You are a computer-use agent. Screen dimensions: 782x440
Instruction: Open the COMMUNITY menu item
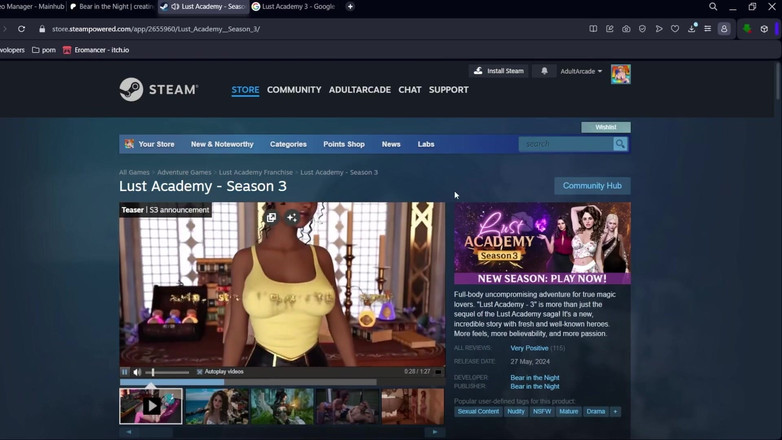point(294,90)
